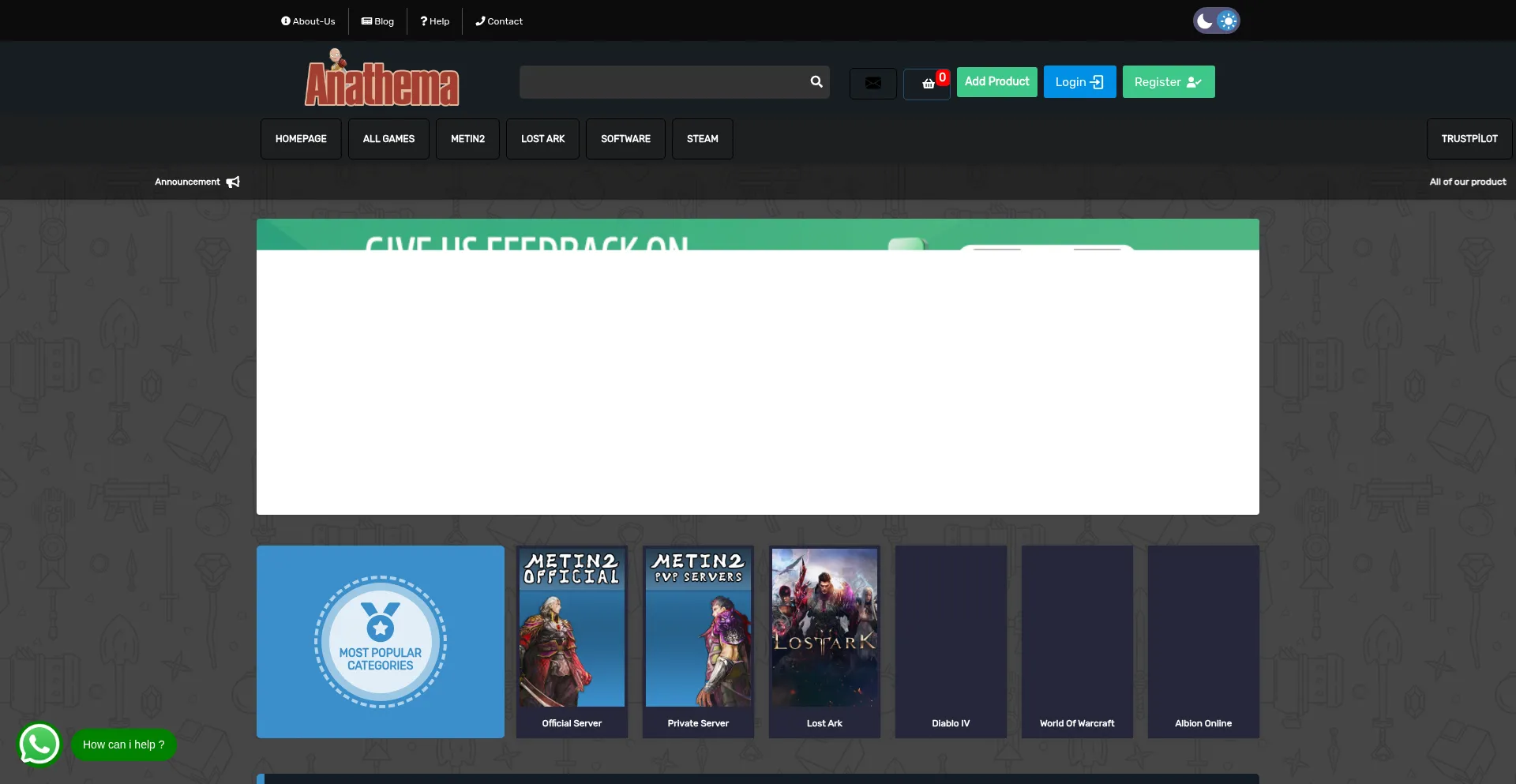Click the search magnifier icon
Viewport: 1516px width, 784px height.
(816, 82)
